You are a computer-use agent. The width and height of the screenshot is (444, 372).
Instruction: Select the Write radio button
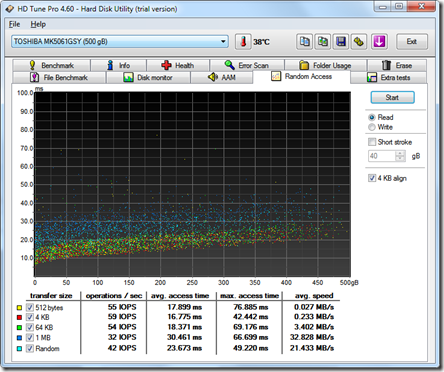tap(372, 127)
